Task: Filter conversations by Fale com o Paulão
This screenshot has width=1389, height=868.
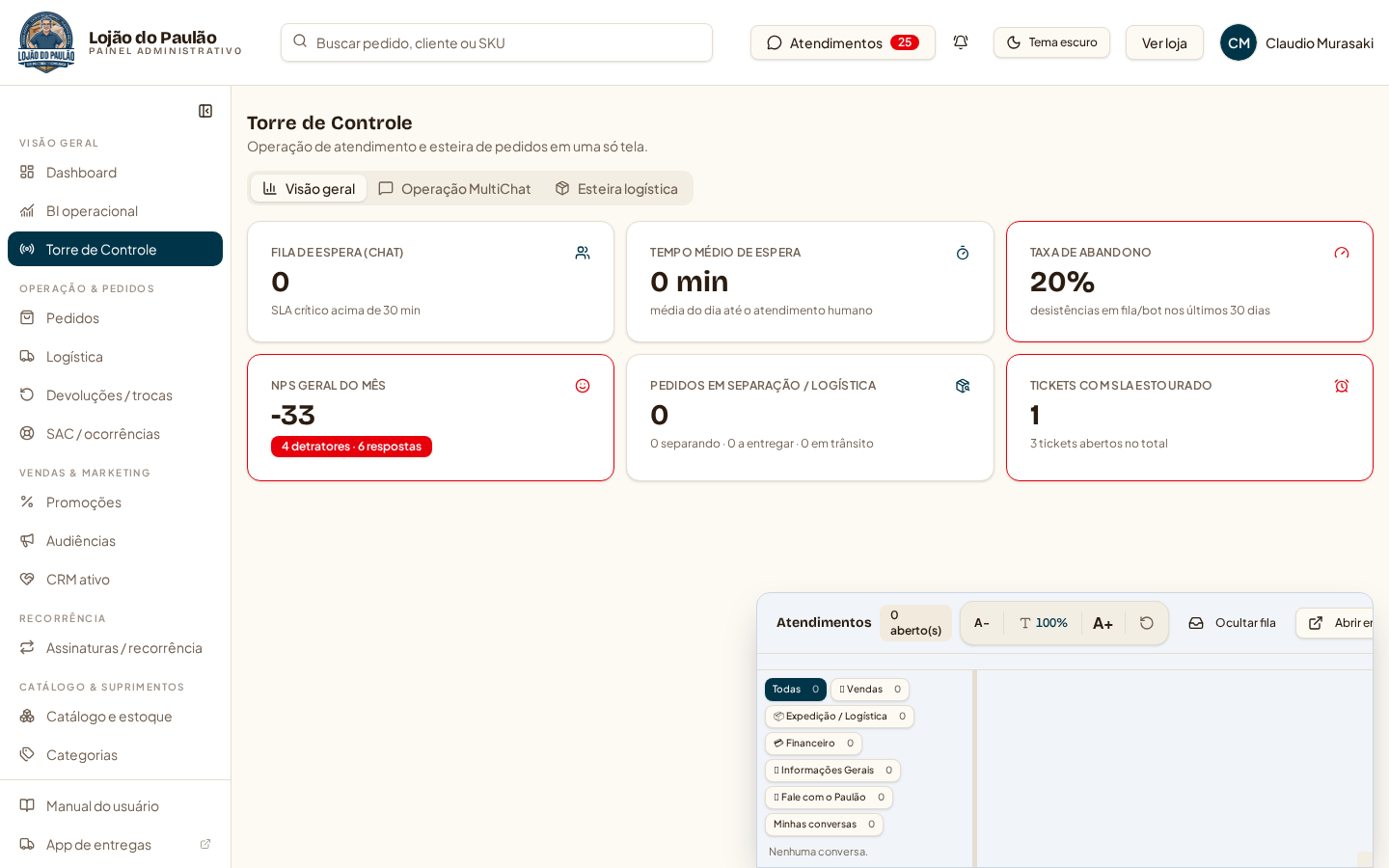Action: coord(829,798)
